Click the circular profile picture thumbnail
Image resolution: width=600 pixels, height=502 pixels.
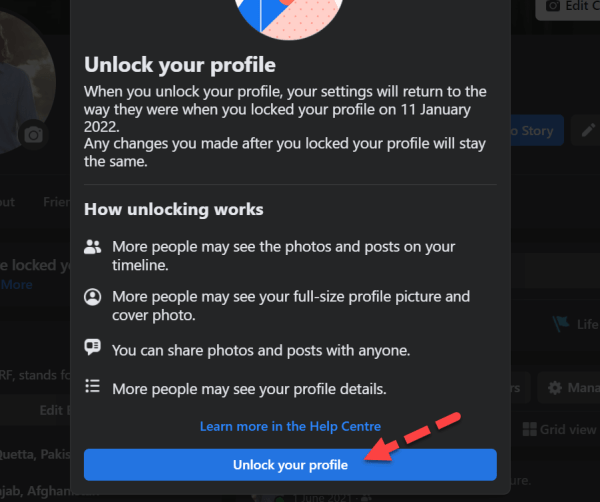click(25, 82)
